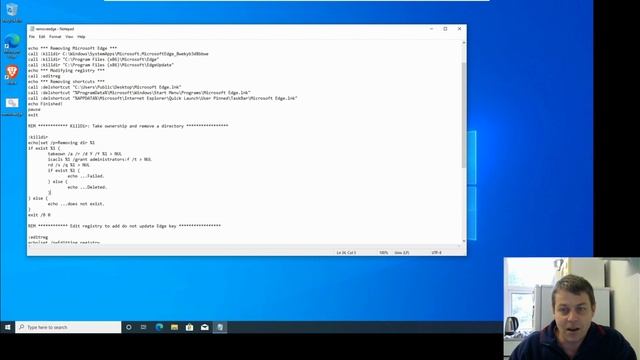Open the File menu in Notepad
Screen dimensions: 640x360
31,37
